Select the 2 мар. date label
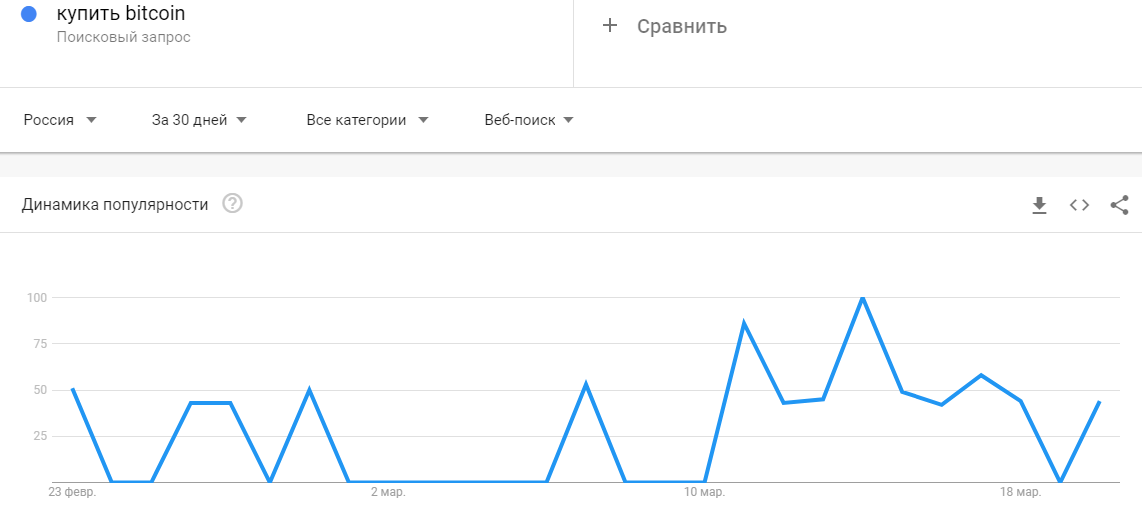 click(x=388, y=493)
